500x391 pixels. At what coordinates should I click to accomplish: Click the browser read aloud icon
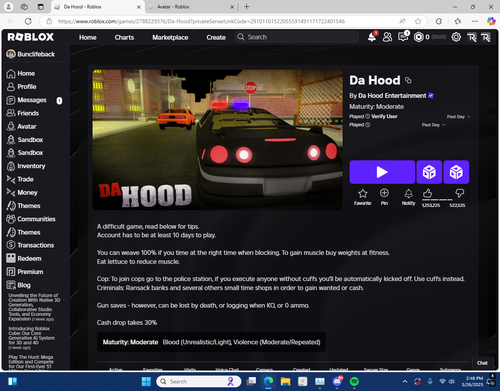point(403,21)
